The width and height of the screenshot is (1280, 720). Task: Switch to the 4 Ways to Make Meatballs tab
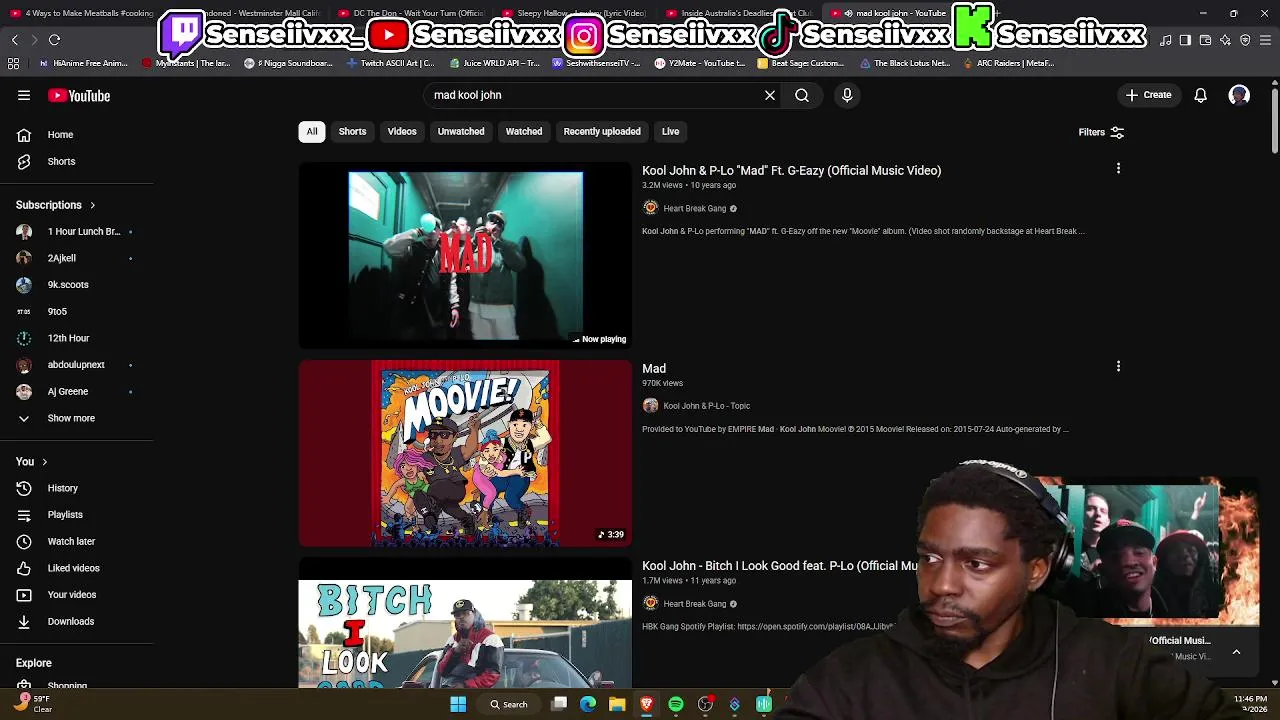pyautogui.click(x=80, y=13)
